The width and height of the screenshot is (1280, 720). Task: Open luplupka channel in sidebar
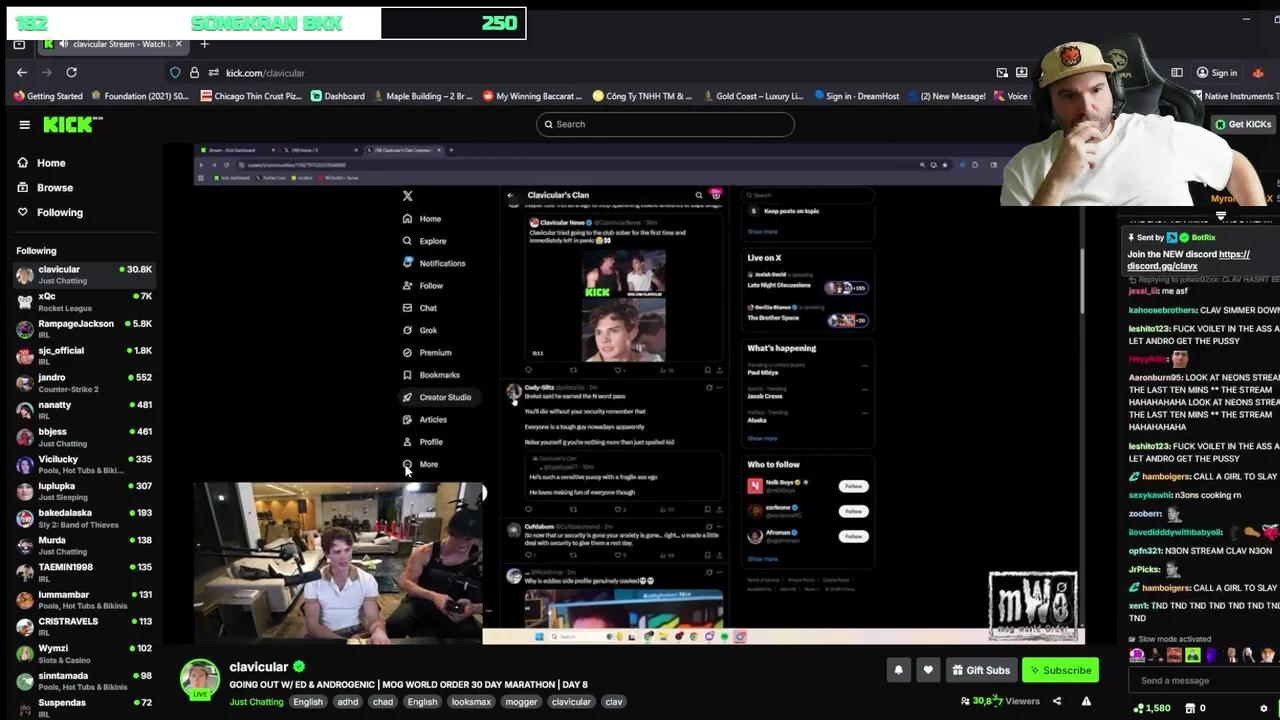click(x=84, y=491)
